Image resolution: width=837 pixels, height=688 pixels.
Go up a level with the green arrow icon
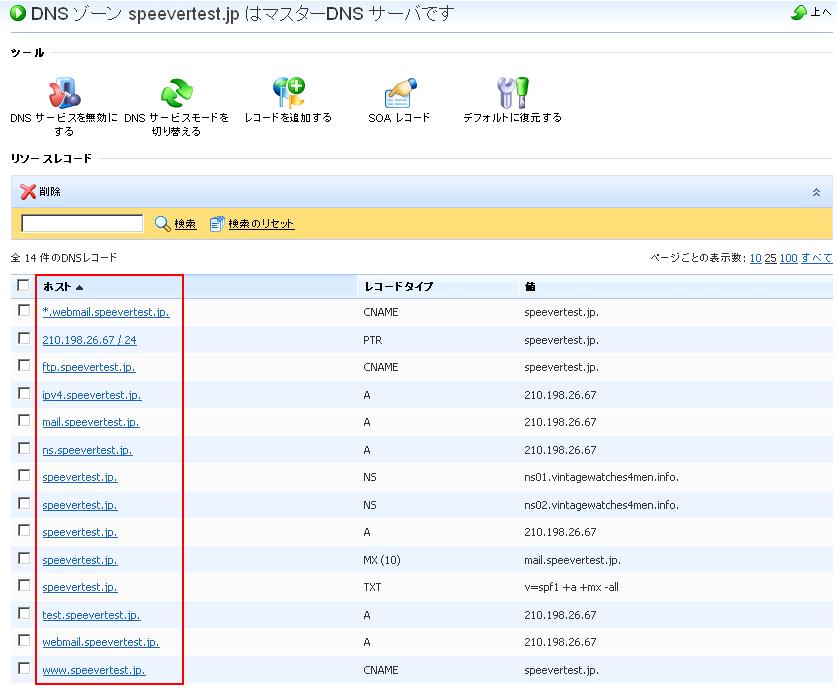click(x=799, y=13)
